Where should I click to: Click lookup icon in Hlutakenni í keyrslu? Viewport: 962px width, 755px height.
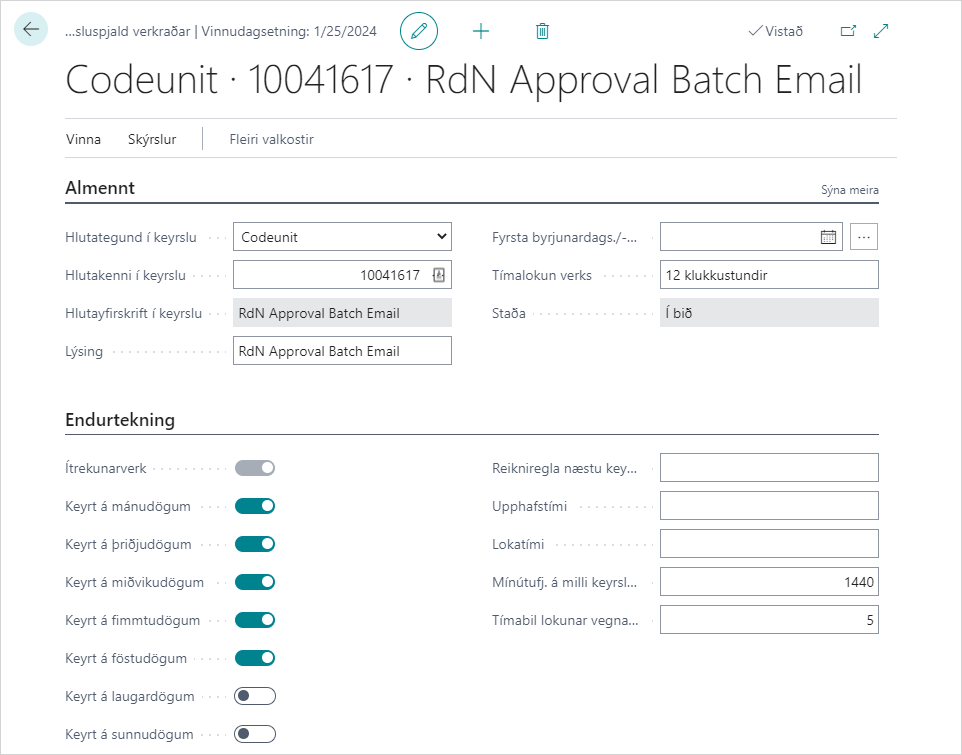tap(438, 275)
